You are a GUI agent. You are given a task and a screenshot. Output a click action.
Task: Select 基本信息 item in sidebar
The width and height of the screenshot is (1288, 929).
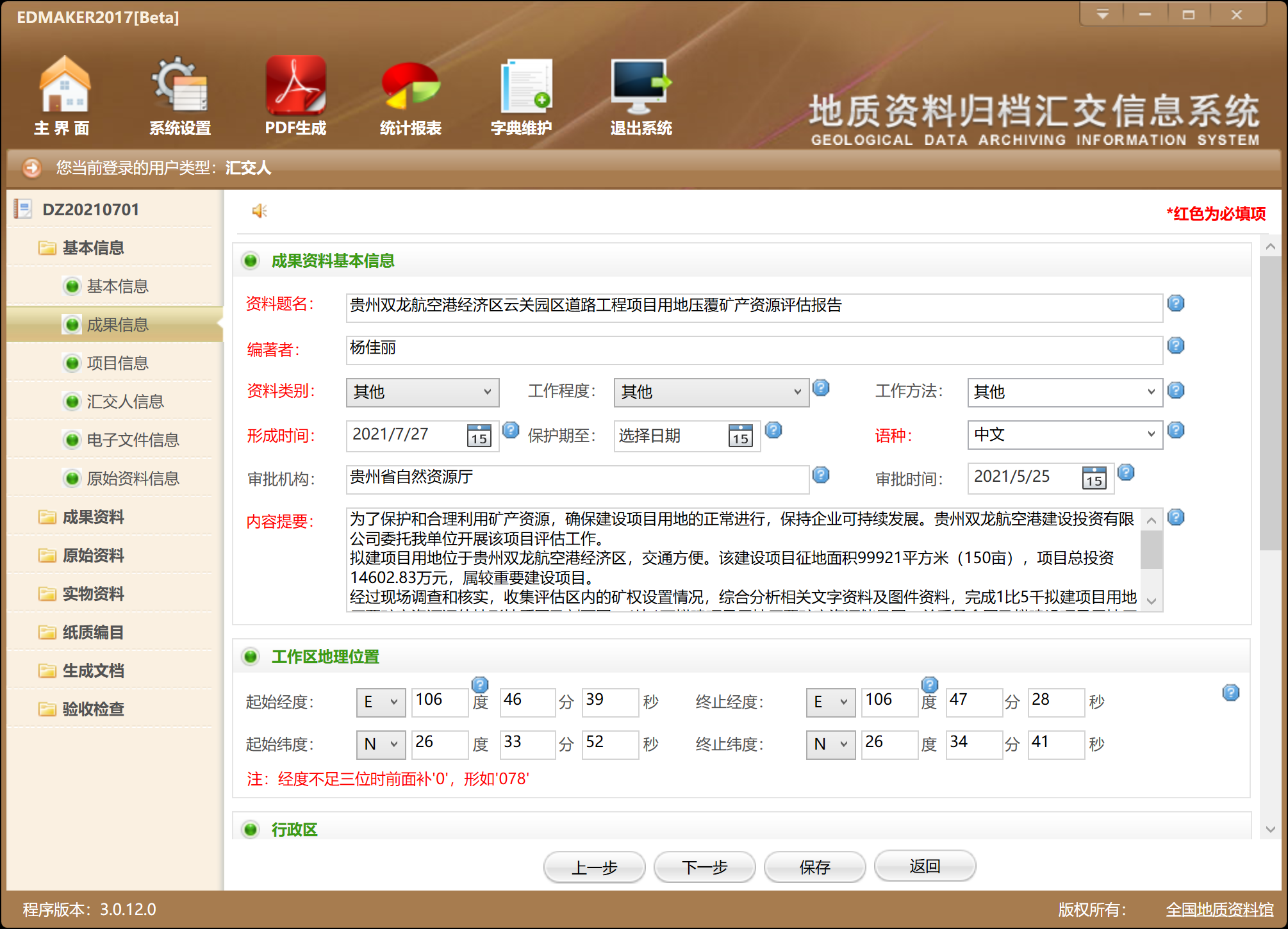click(x=118, y=286)
